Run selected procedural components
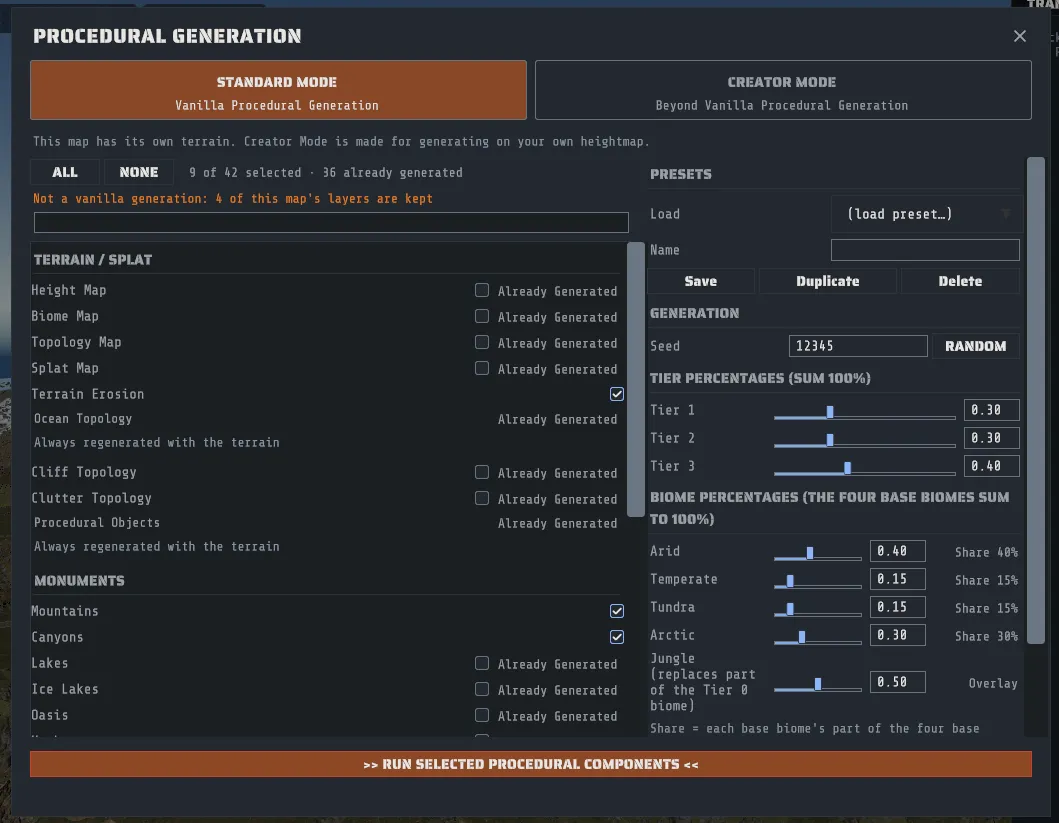The height and width of the screenshot is (823, 1059). point(531,764)
